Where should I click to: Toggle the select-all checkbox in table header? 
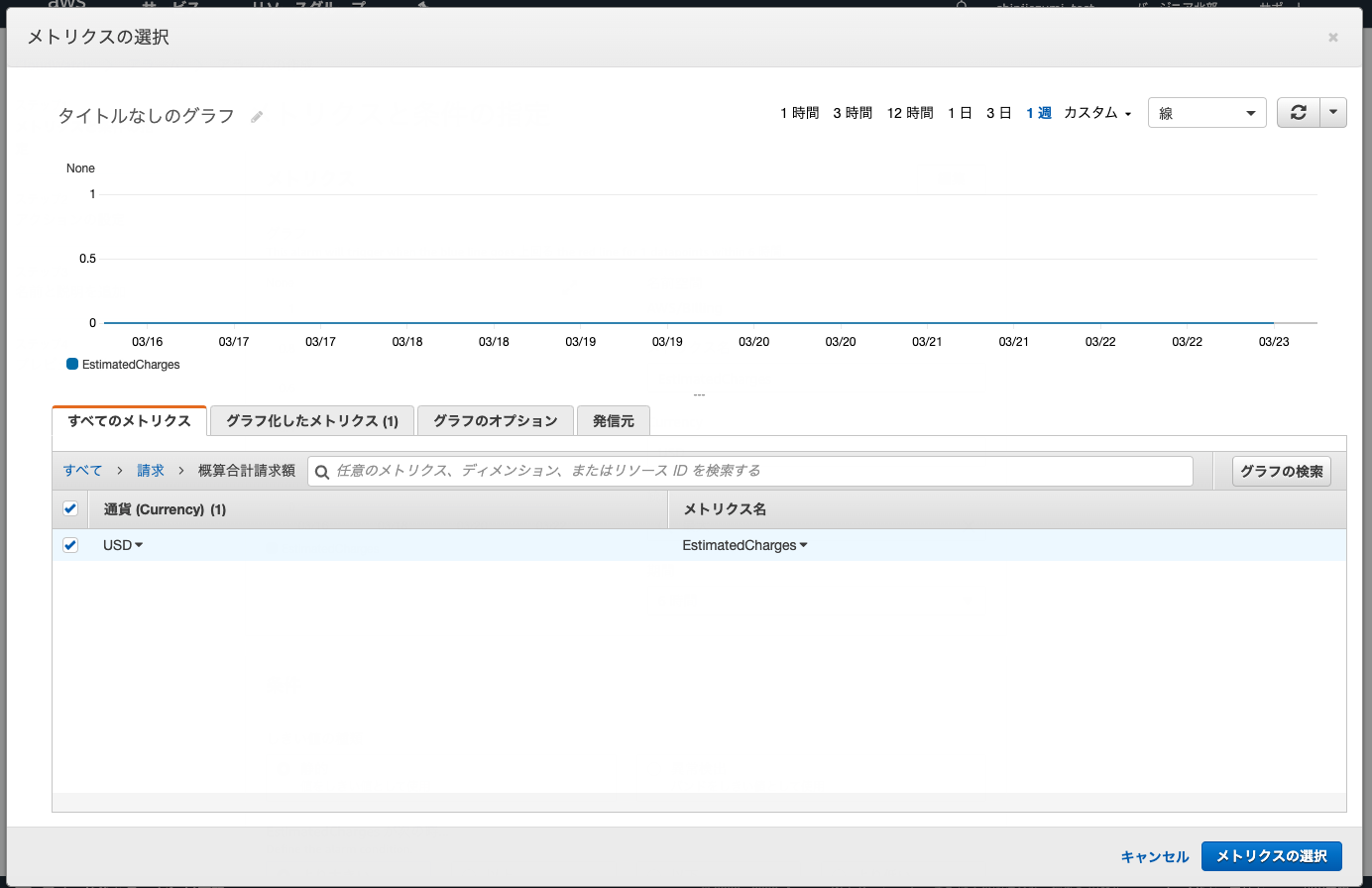click(70, 508)
